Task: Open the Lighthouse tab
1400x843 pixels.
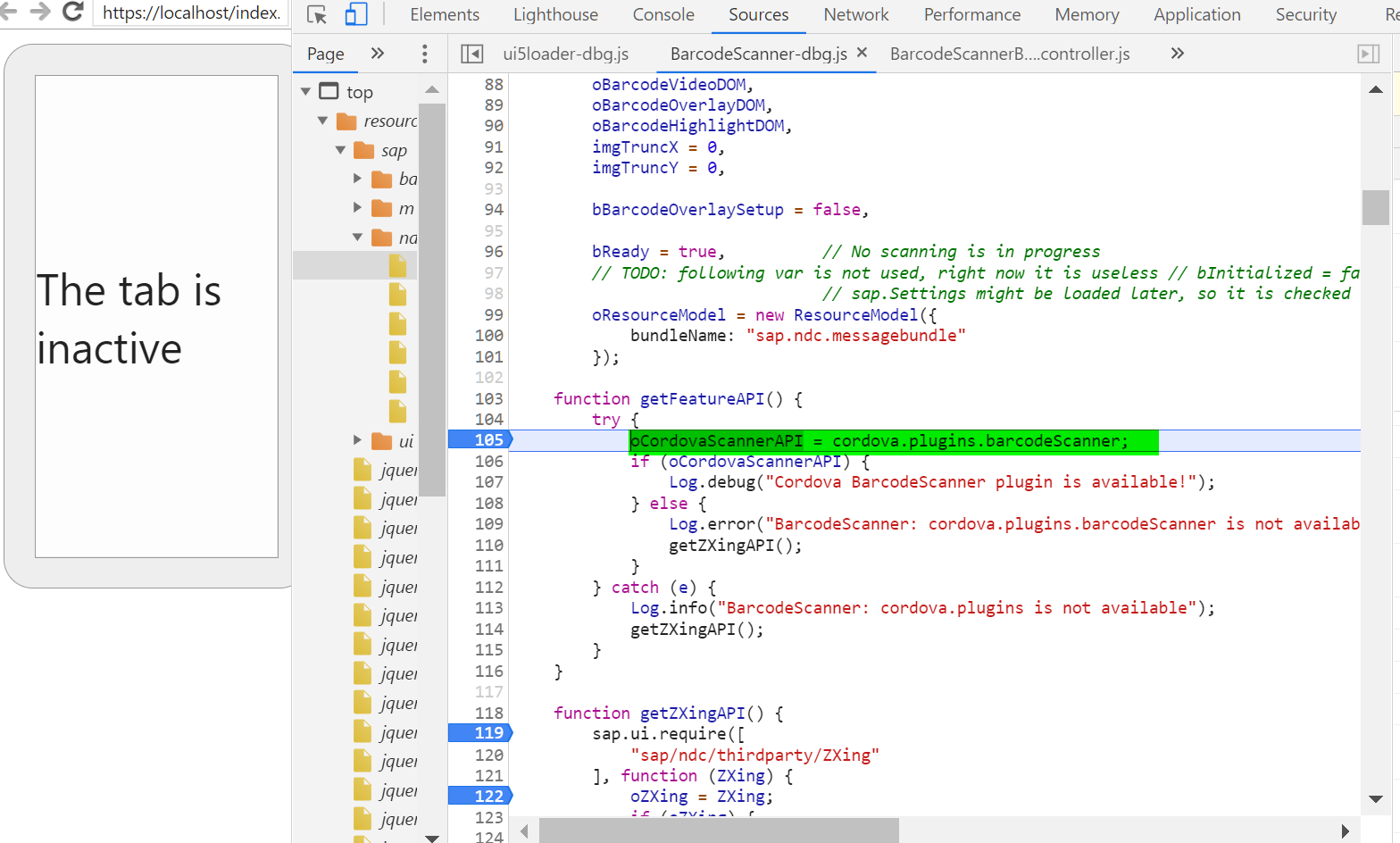Action: tap(555, 14)
